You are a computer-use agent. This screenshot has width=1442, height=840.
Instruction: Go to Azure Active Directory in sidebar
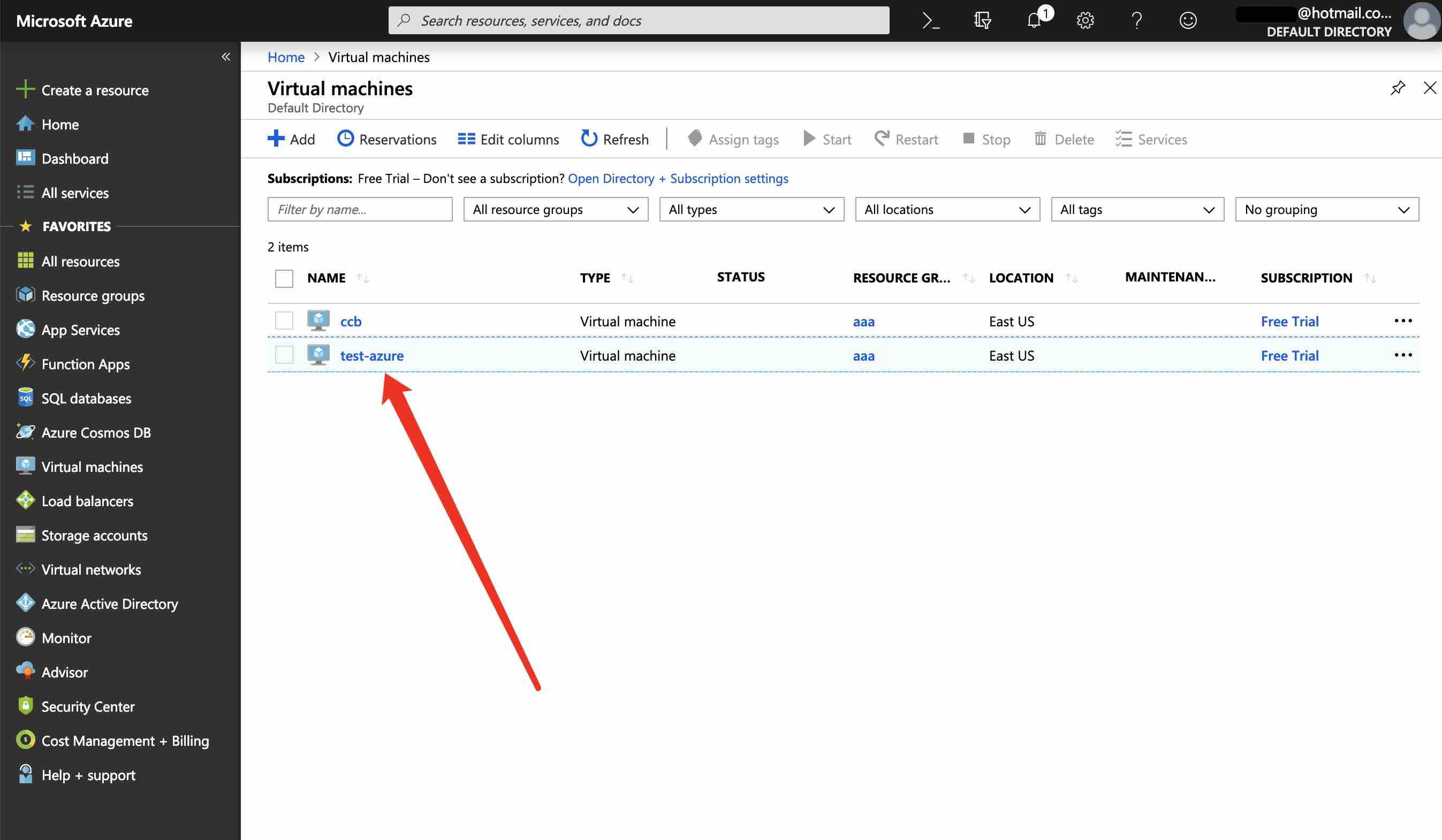[109, 604]
